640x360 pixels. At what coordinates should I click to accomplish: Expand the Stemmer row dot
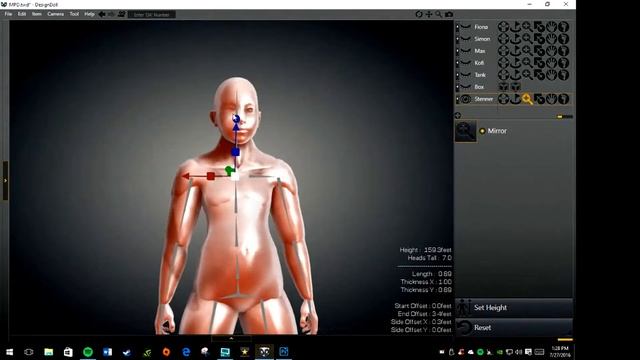(x=458, y=99)
